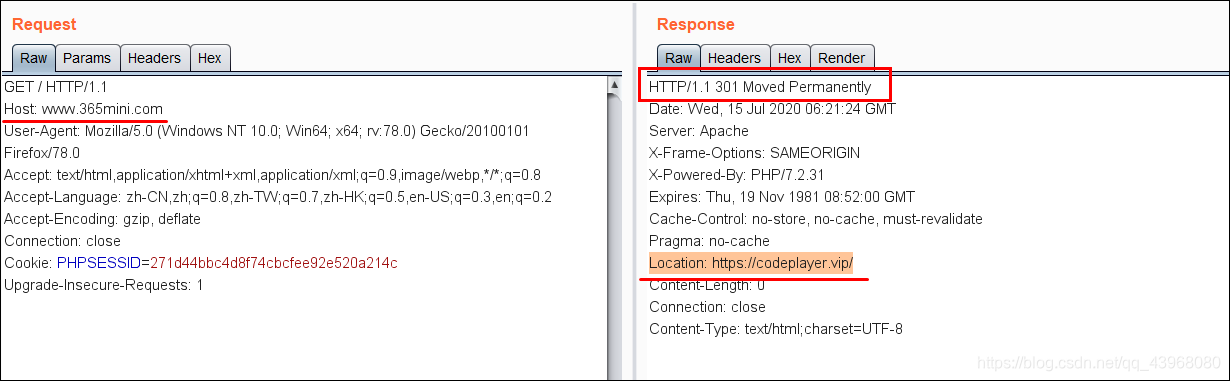1230x381 pixels.
Task: Click the request pane vertical scrollbar track
Action: point(615,236)
